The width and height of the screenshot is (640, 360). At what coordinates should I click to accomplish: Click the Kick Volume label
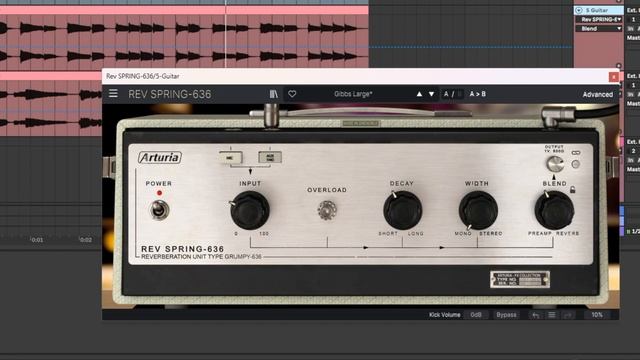point(444,315)
